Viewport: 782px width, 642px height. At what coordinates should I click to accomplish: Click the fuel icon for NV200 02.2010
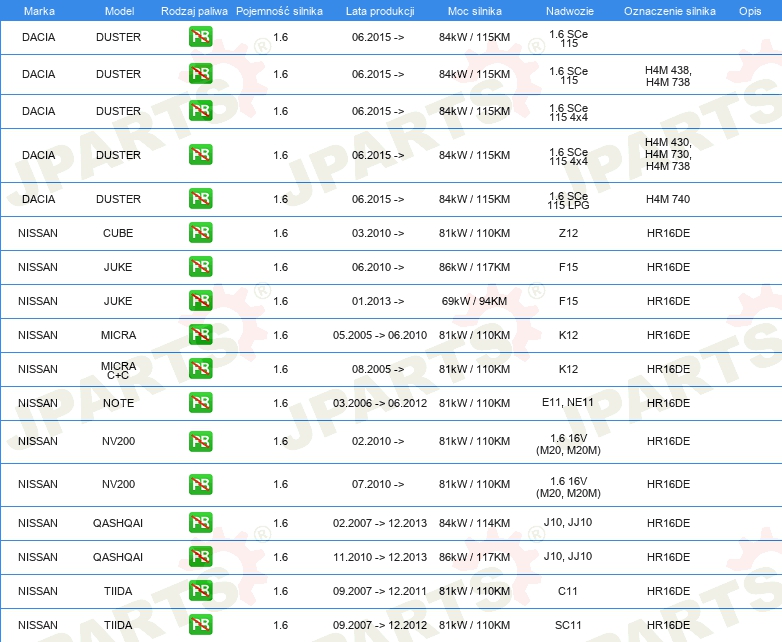200,441
